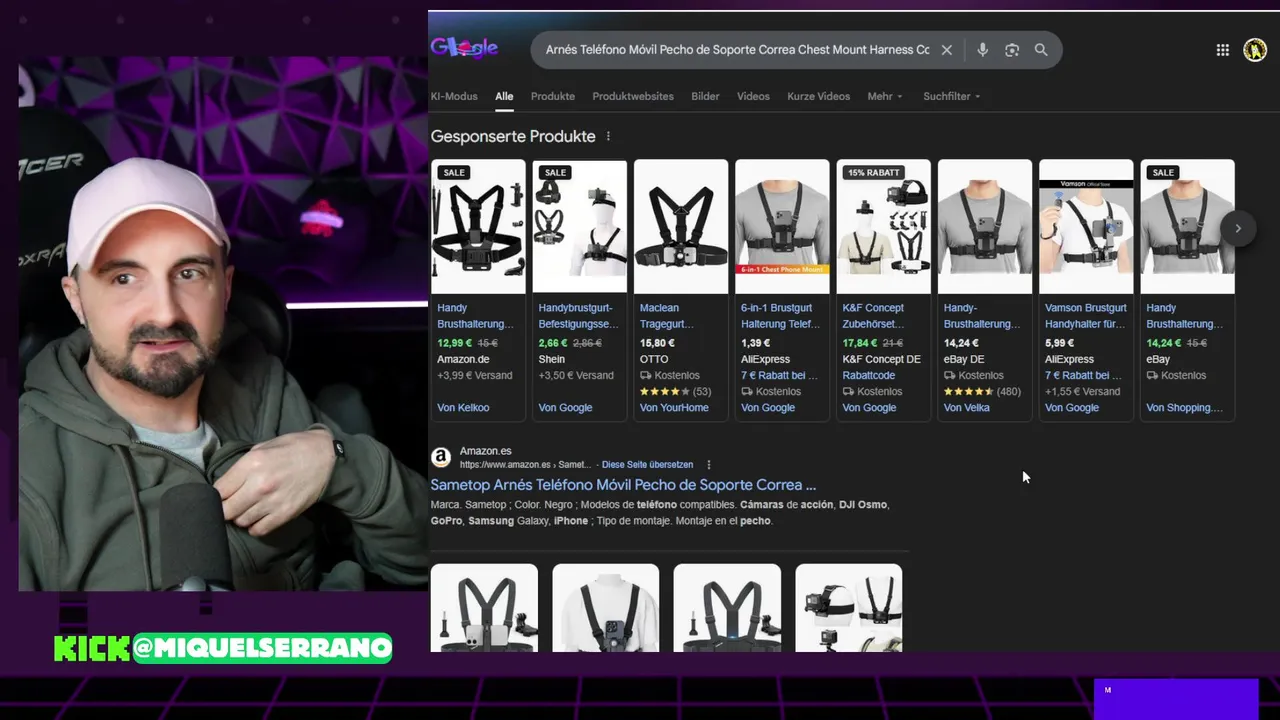Click the Von Kelkoo link
Image resolution: width=1280 pixels, height=720 pixels.
tap(463, 407)
